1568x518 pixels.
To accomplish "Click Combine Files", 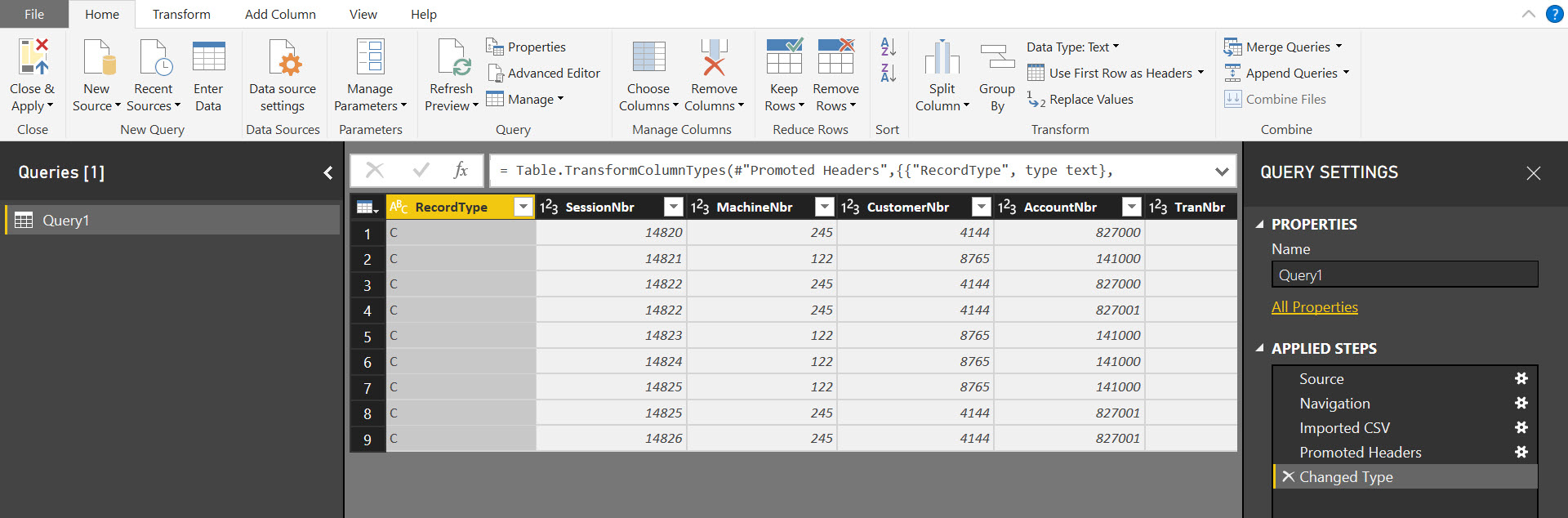I will click(1275, 99).
